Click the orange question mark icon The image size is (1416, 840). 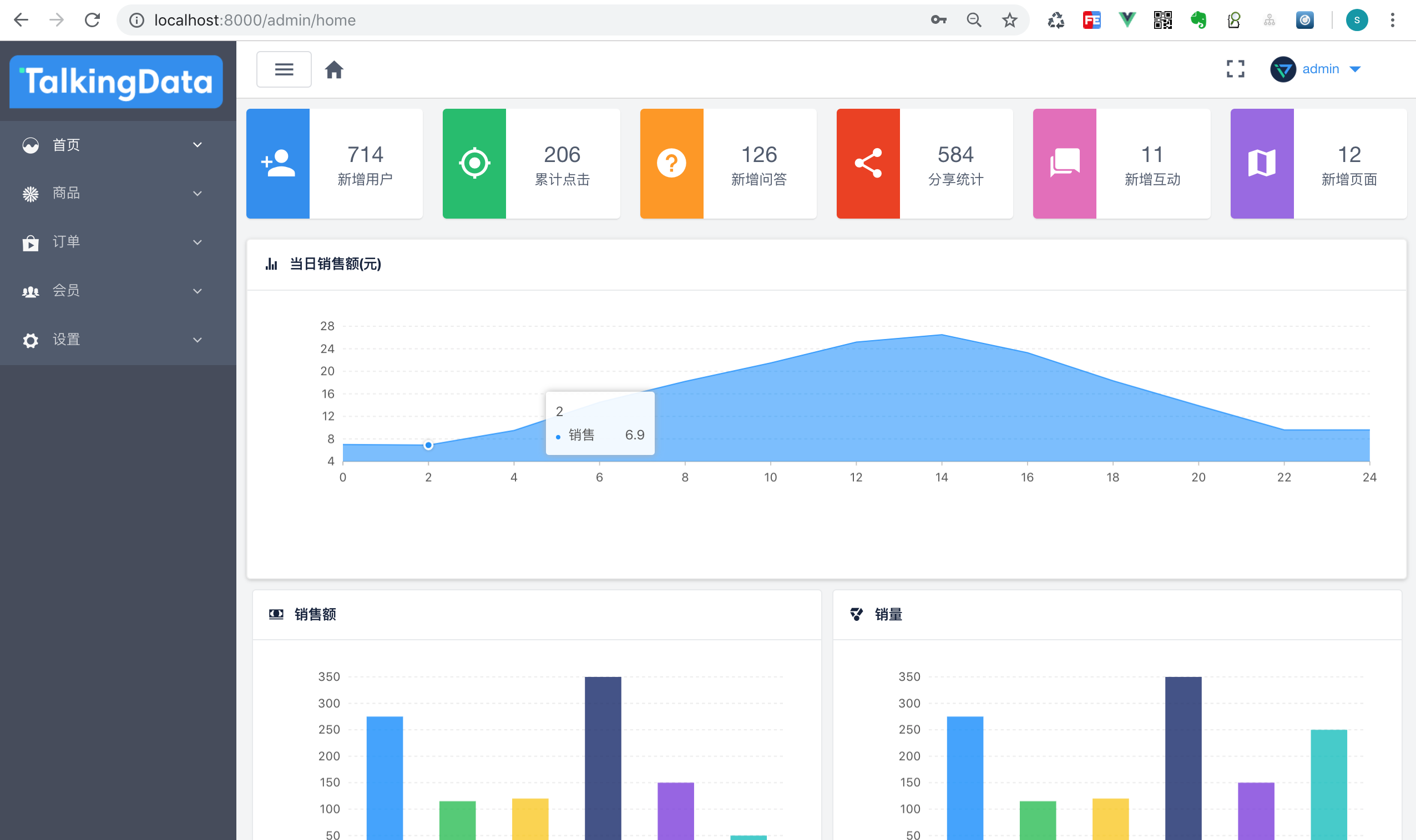(x=671, y=164)
